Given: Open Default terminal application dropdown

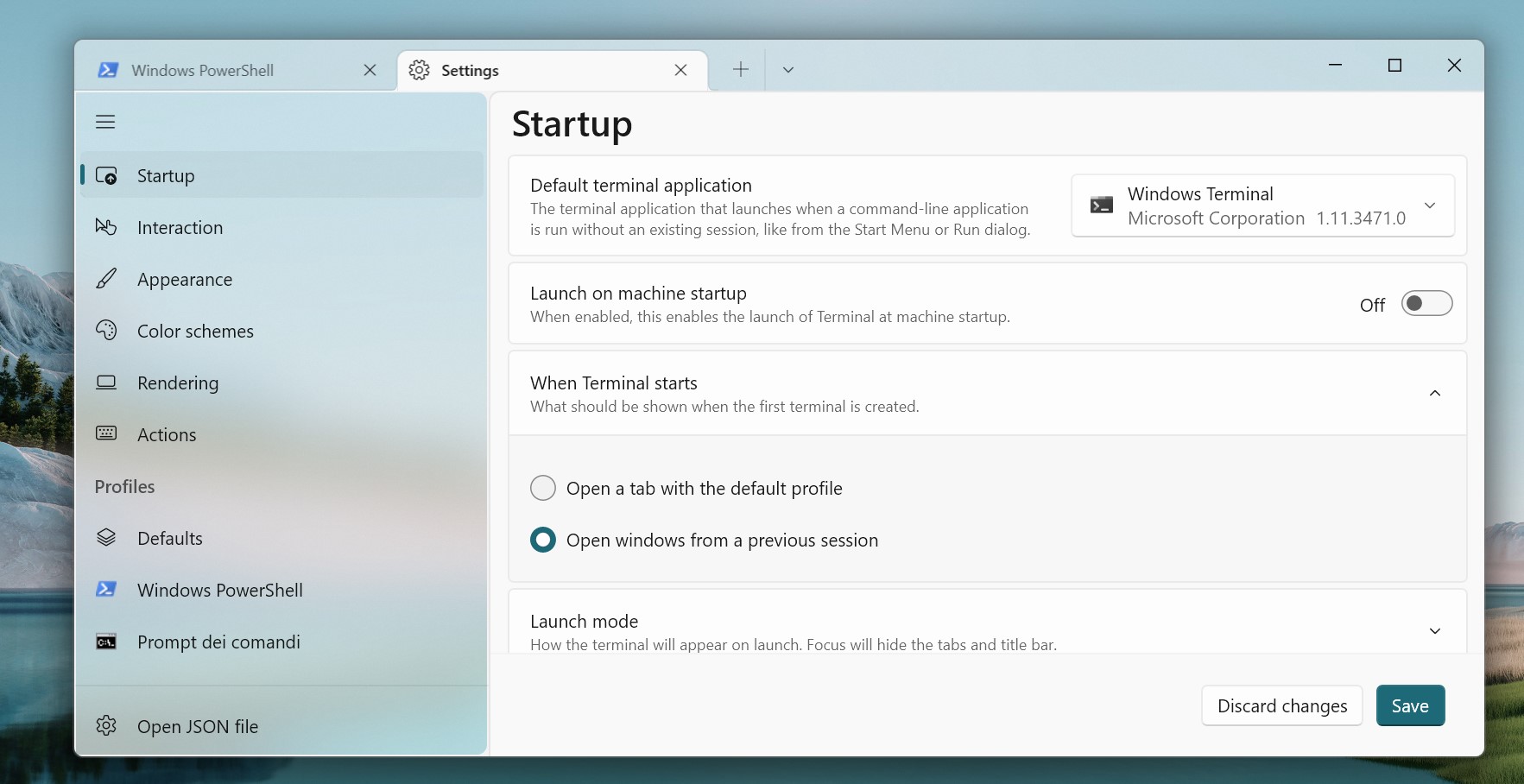Looking at the screenshot, I should click(x=1262, y=205).
